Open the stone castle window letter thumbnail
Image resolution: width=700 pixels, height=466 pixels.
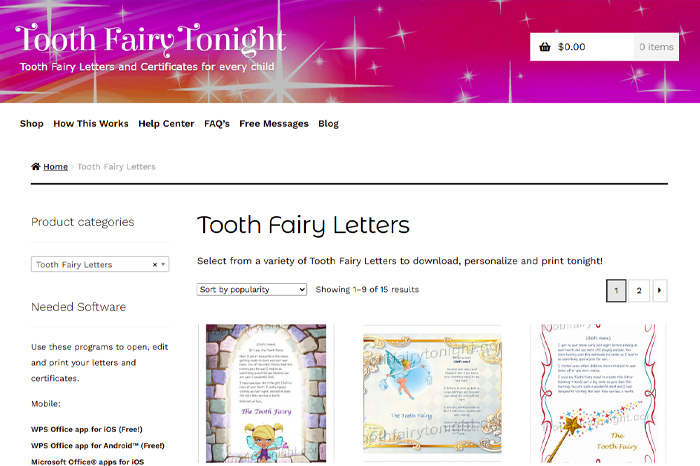266,393
